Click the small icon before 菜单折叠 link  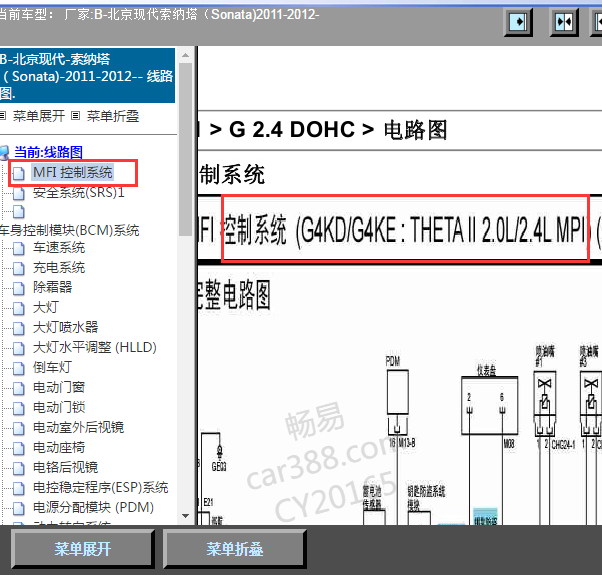pyautogui.click(x=76, y=116)
